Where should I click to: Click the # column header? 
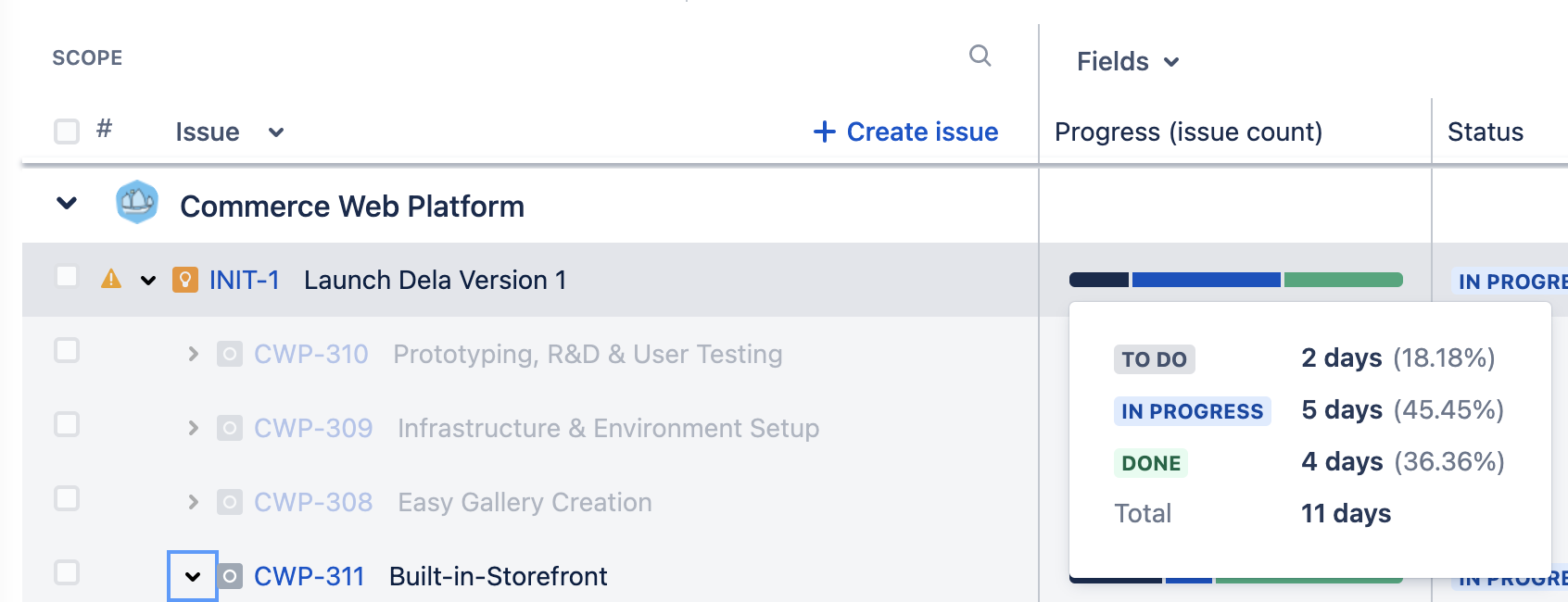105,128
